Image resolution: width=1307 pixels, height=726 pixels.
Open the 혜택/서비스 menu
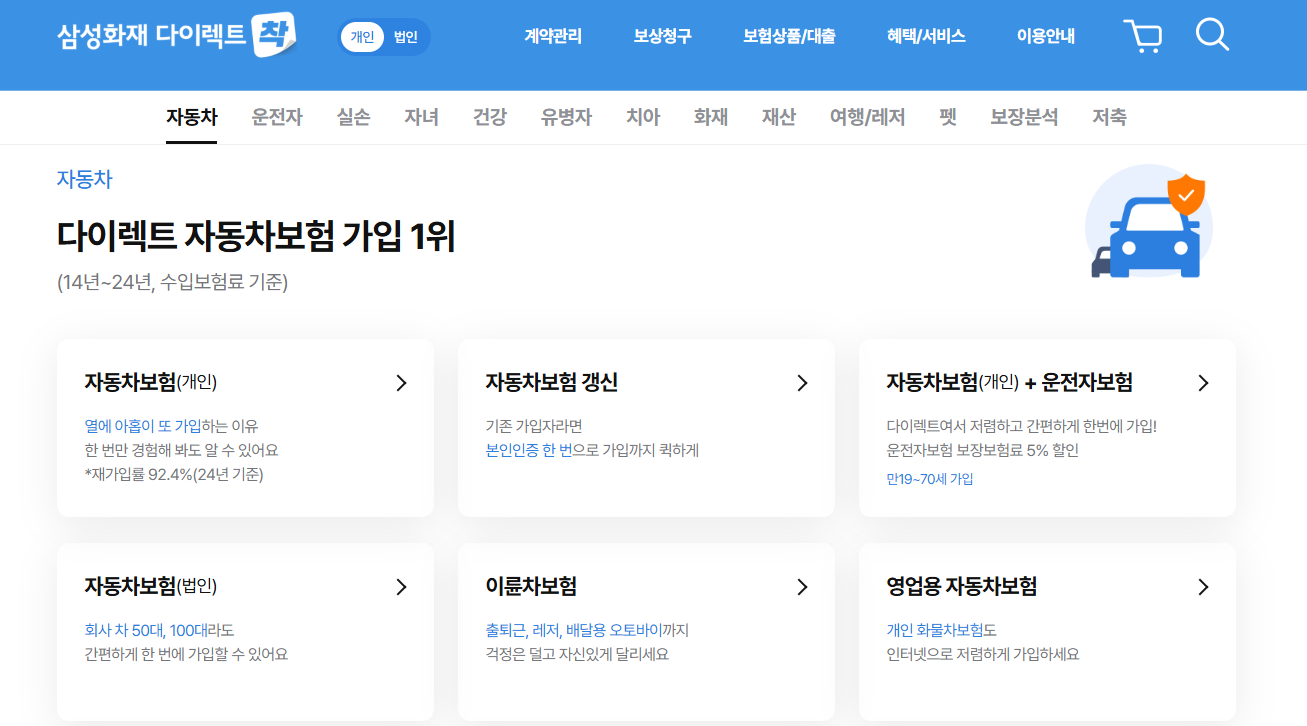coord(926,36)
